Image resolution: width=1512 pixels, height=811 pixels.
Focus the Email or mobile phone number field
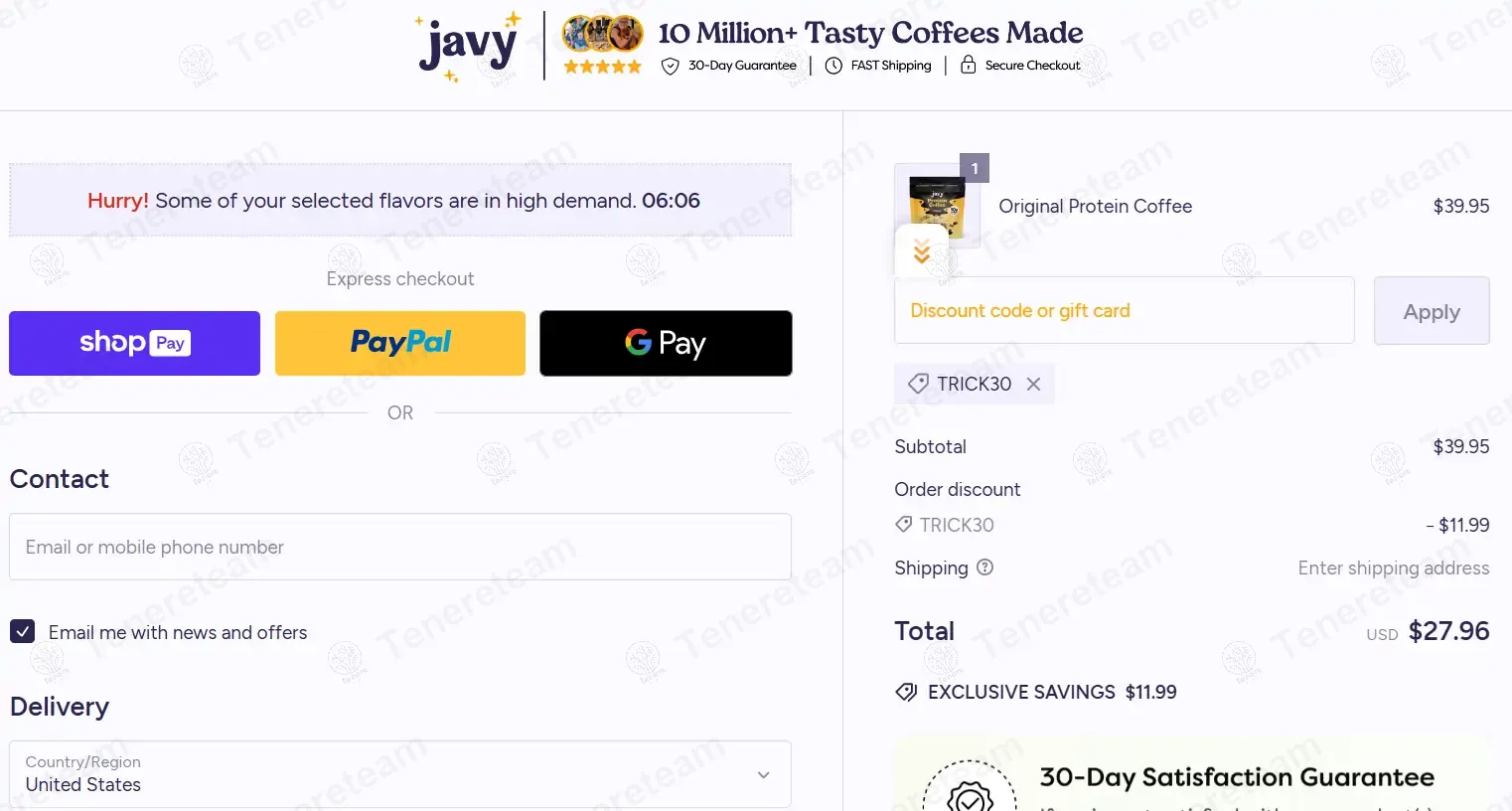point(400,547)
